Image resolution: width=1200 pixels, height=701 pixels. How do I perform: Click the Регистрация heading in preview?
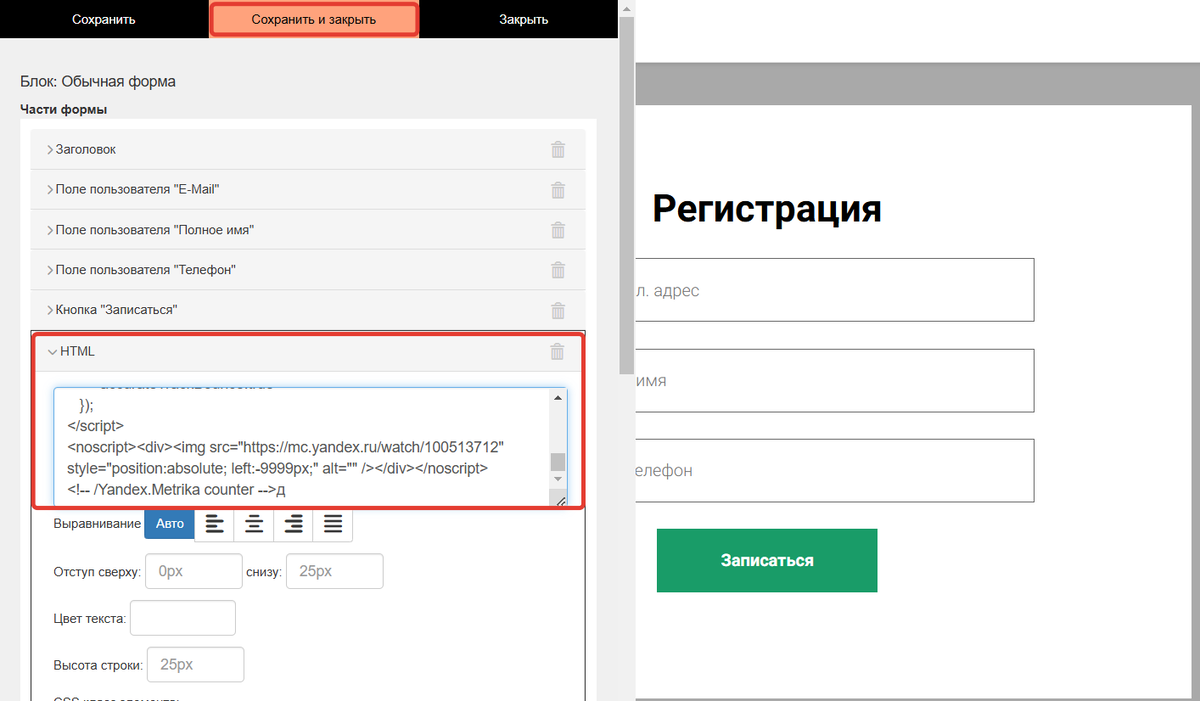[x=767, y=209]
